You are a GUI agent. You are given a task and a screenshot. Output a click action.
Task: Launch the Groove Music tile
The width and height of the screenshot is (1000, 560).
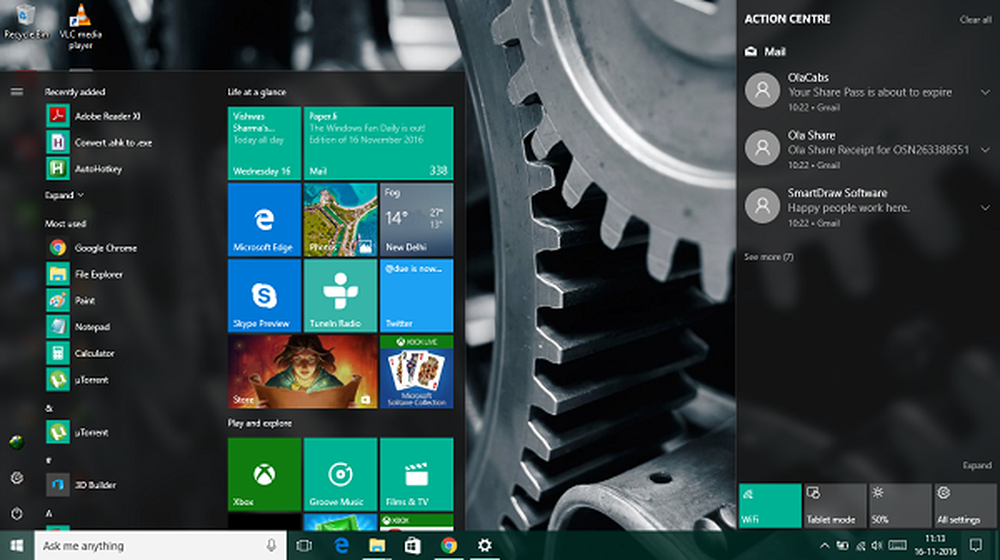tap(341, 475)
